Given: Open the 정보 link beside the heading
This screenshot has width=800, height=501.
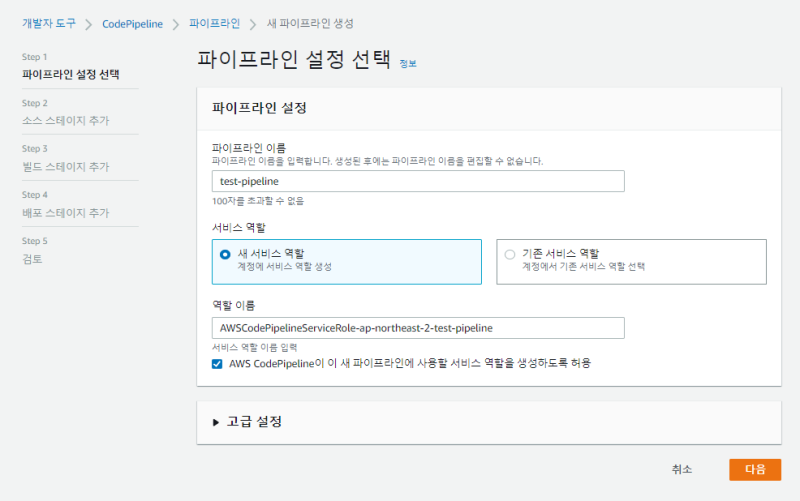Looking at the screenshot, I should [408, 63].
